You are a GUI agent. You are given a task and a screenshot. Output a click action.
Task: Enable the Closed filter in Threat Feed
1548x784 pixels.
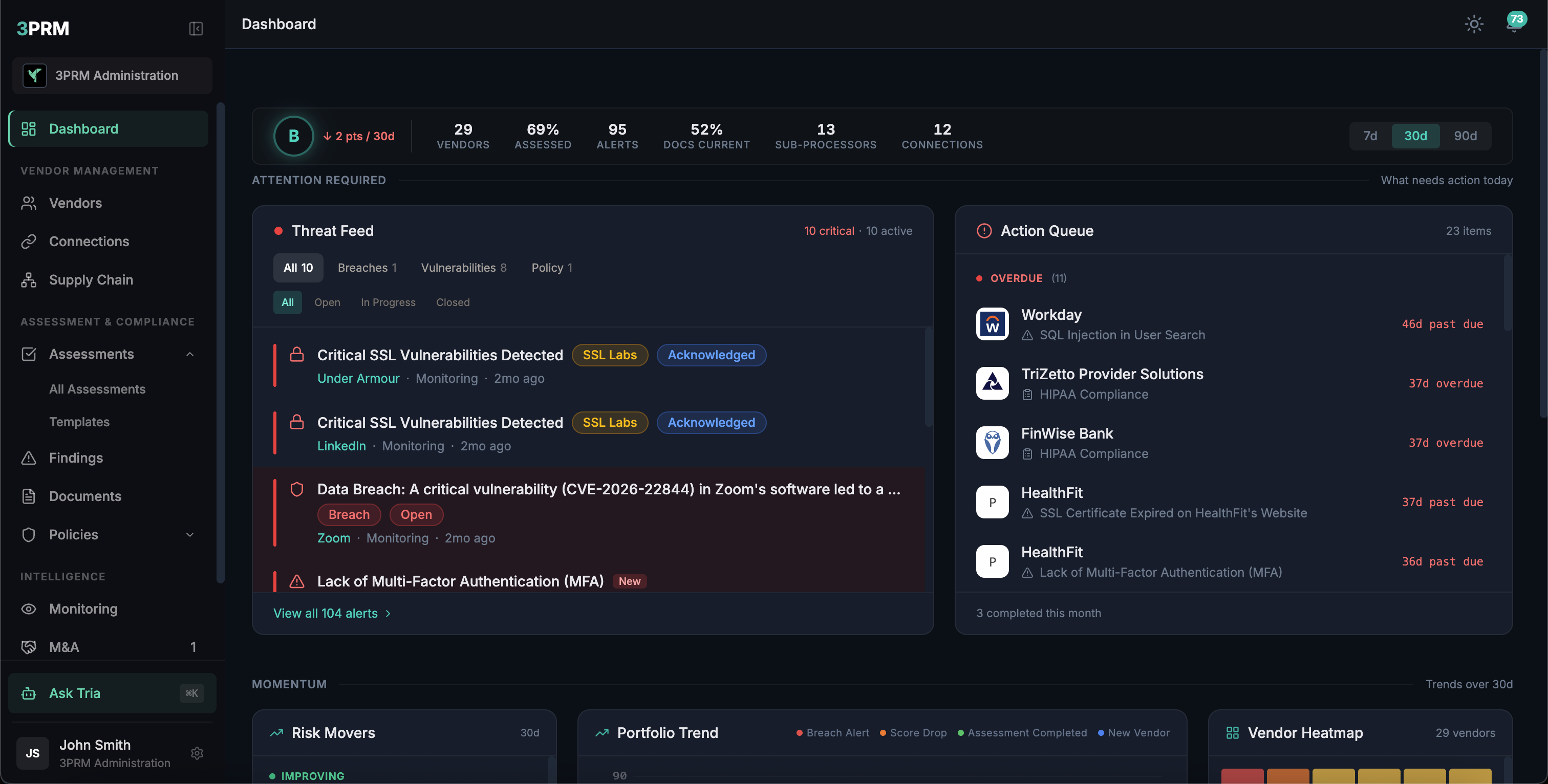tap(453, 302)
